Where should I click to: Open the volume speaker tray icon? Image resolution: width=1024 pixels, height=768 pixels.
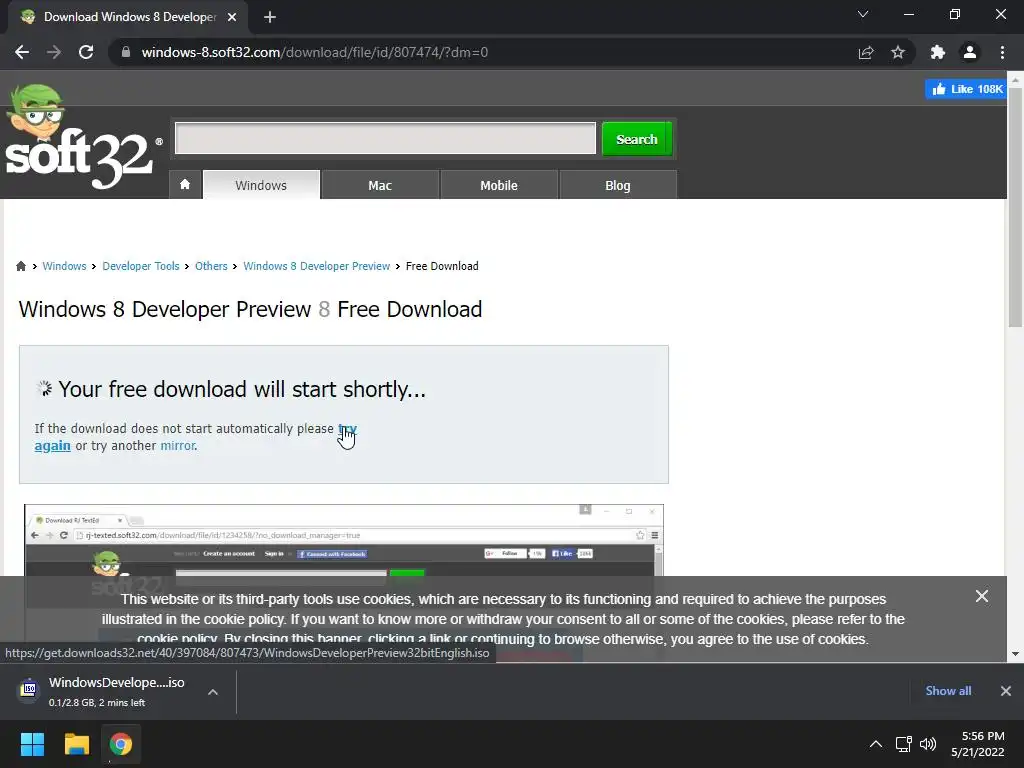[x=928, y=744]
